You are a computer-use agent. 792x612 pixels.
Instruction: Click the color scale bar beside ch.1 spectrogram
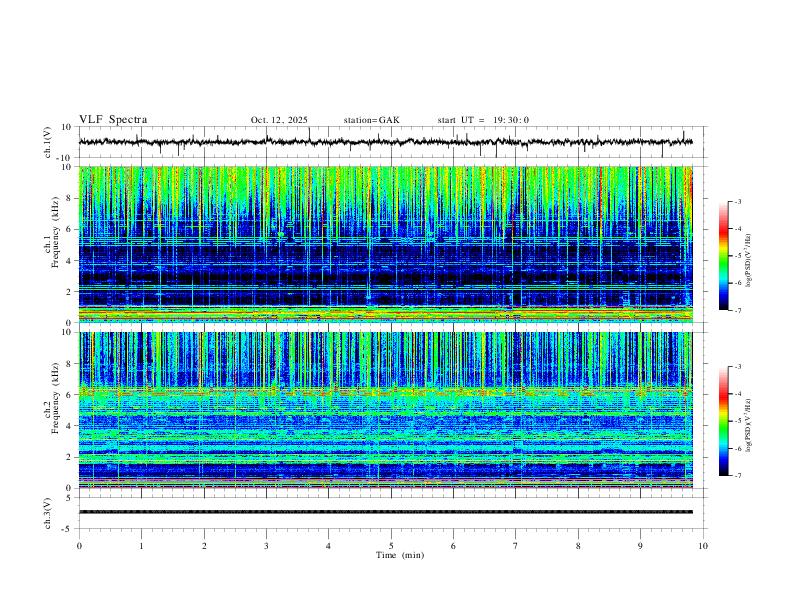tap(723, 256)
